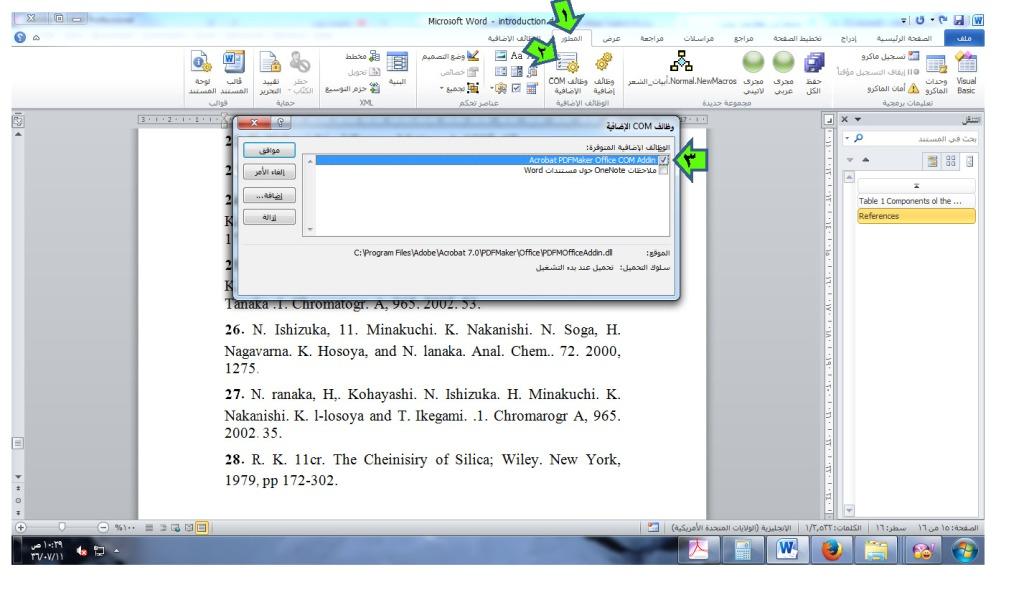The image size is (1024, 600).
Task: Open the search options dropdown in navigation pane
Action: 847,138
